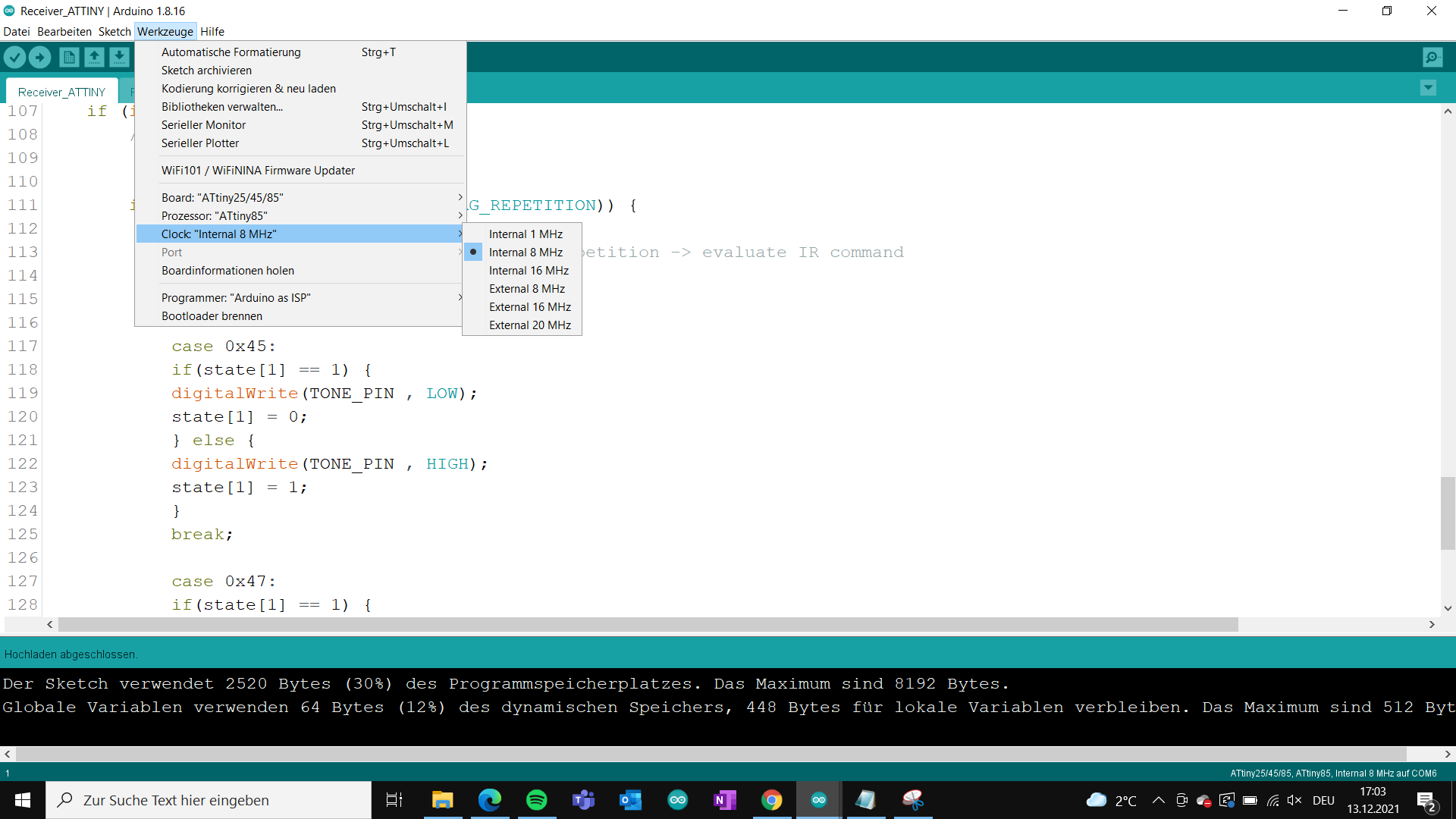Show hidden system tray icons
This screenshot has height=819, width=1456.
coord(1158,800)
